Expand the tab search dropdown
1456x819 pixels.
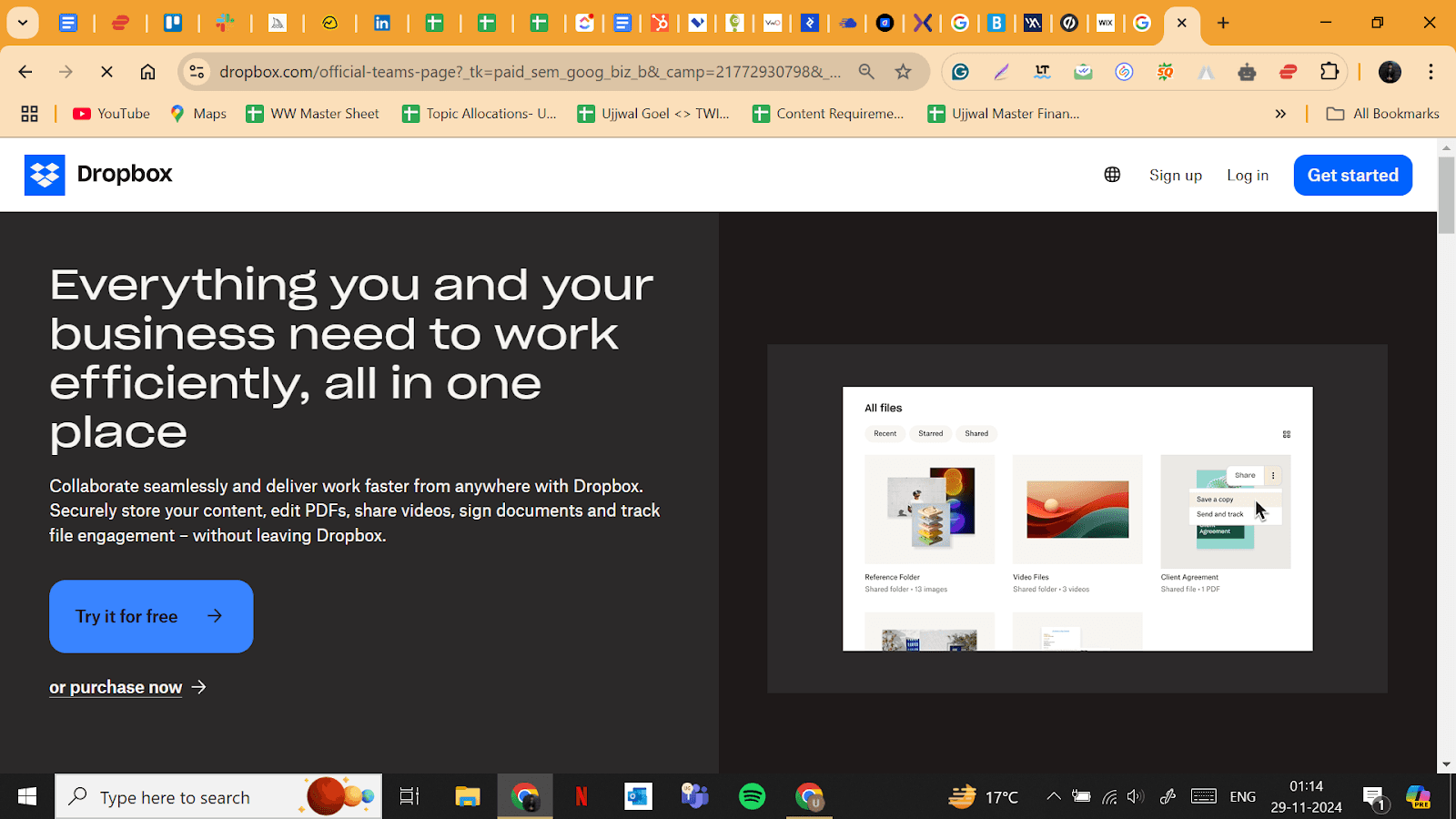(x=23, y=23)
